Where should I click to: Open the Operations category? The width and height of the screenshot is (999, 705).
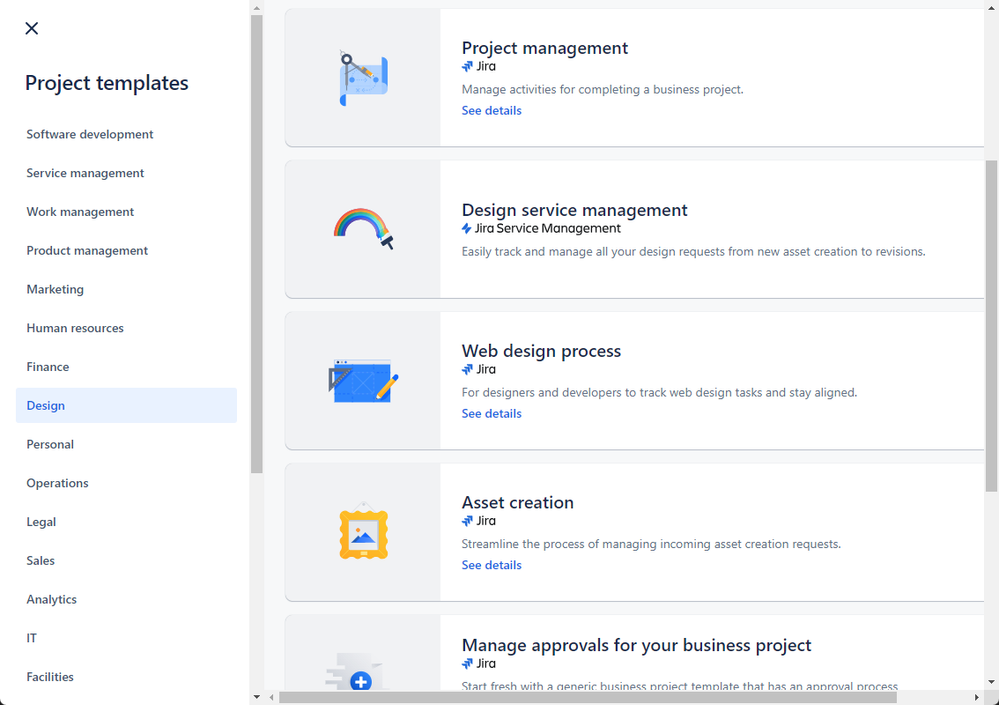[x=126, y=483]
